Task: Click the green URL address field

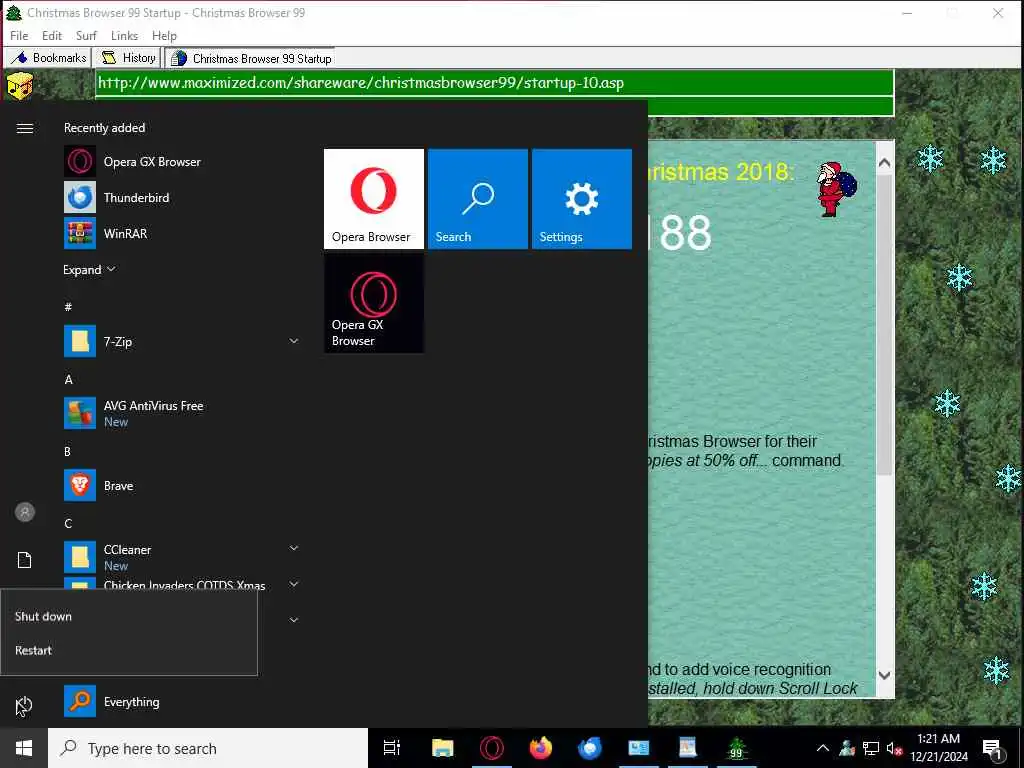Action: tap(494, 83)
